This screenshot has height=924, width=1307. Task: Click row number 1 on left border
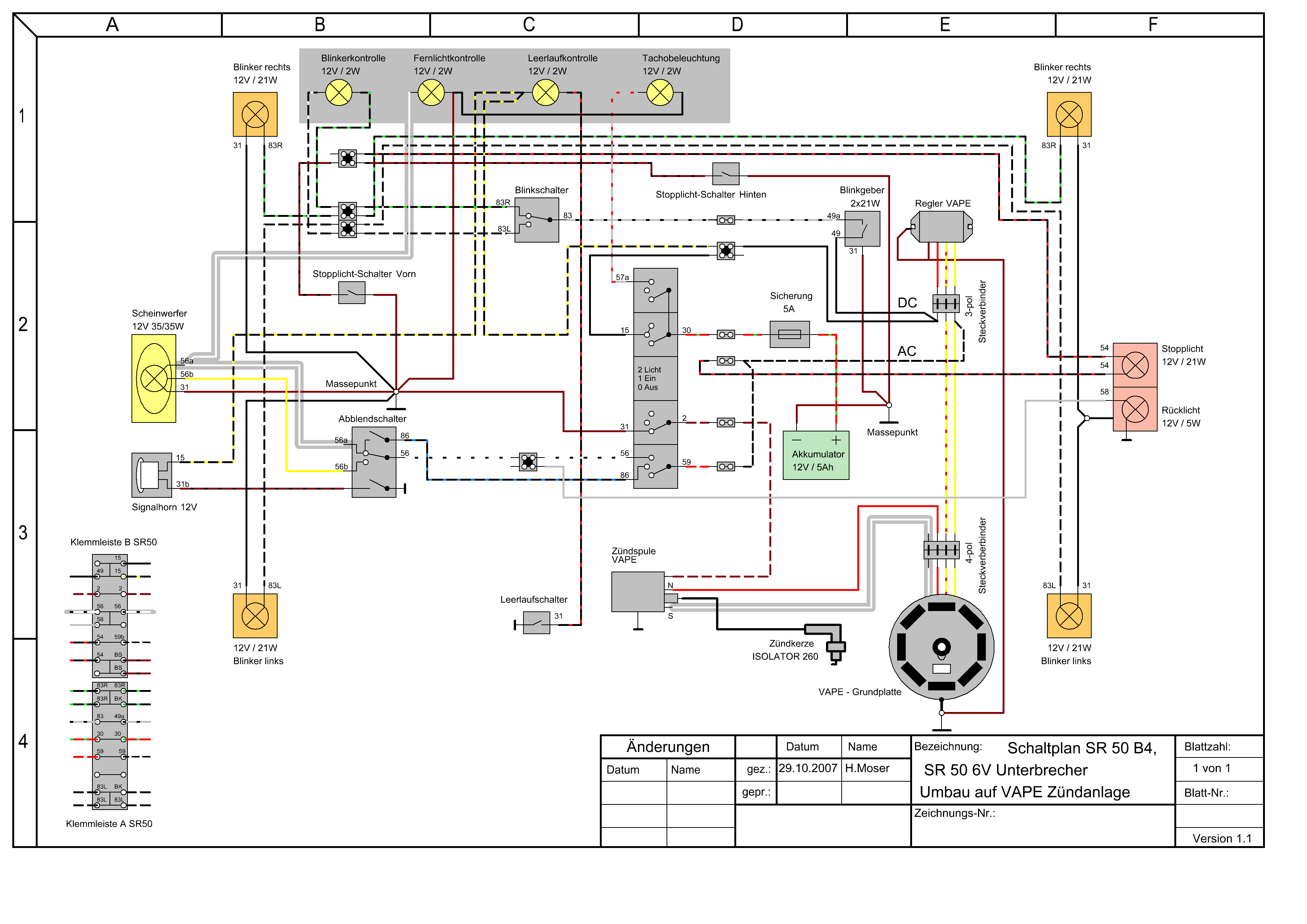click(x=22, y=115)
